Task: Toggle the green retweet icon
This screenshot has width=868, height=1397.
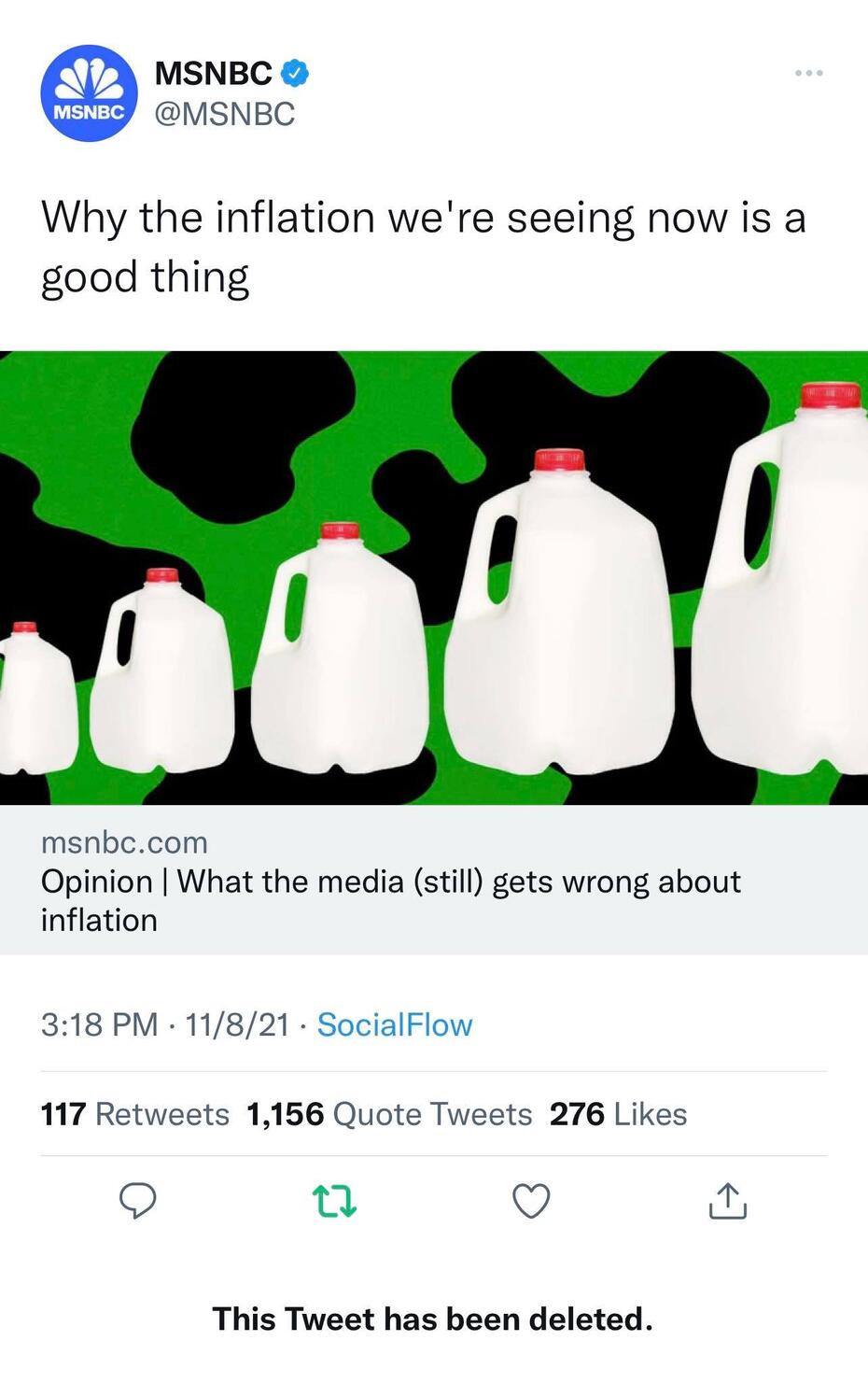Action: point(335,1201)
